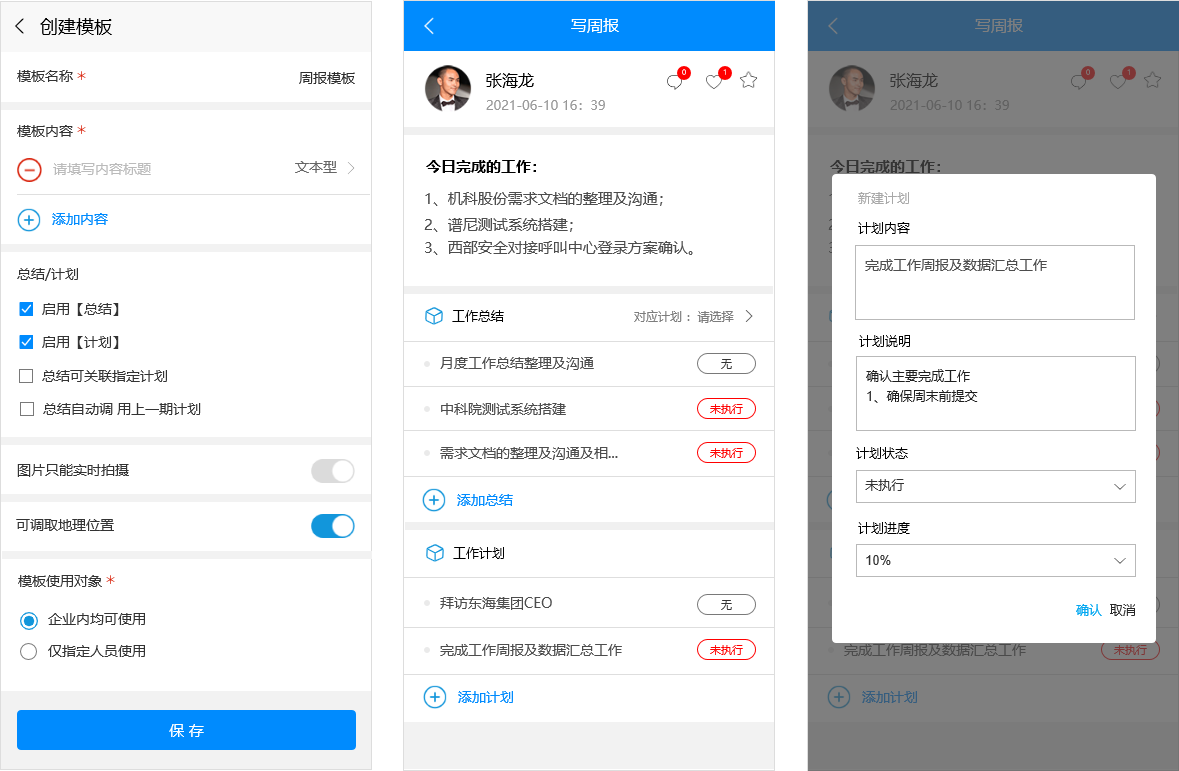Open the 计划状态 dropdown showing 未执行
The image size is (1179, 771).
coord(994,486)
